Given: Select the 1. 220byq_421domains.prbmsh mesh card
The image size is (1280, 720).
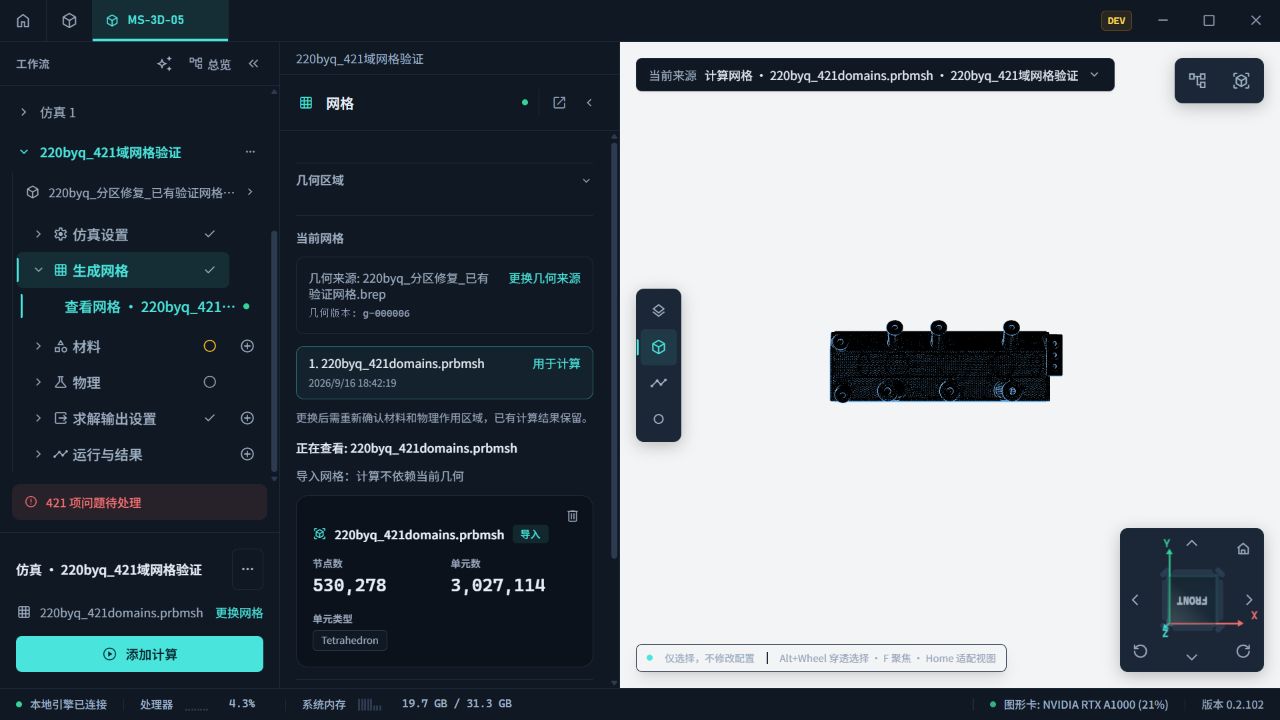Looking at the screenshot, I should coord(444,372).
